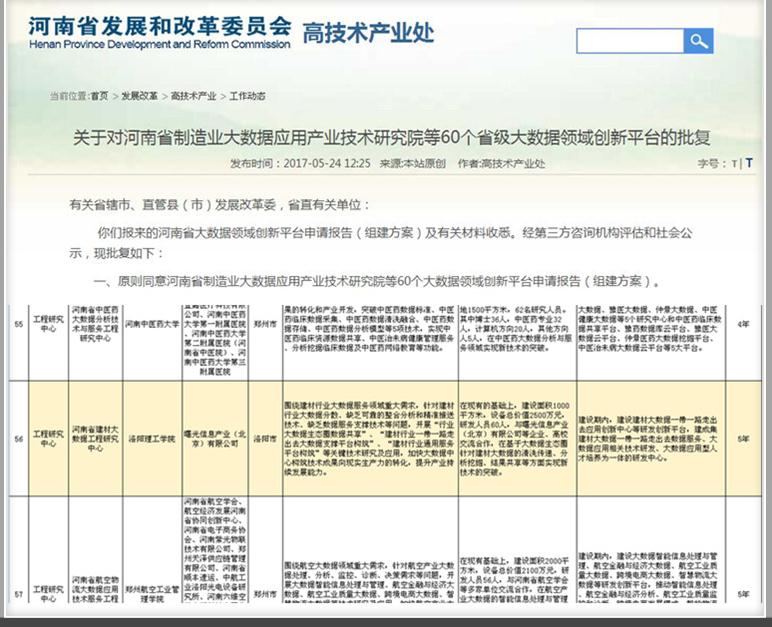This screenshot has height=627, width=772.
Task: Click the paragraph starting 有关省辖市、直管县
Action: [220, 205]
